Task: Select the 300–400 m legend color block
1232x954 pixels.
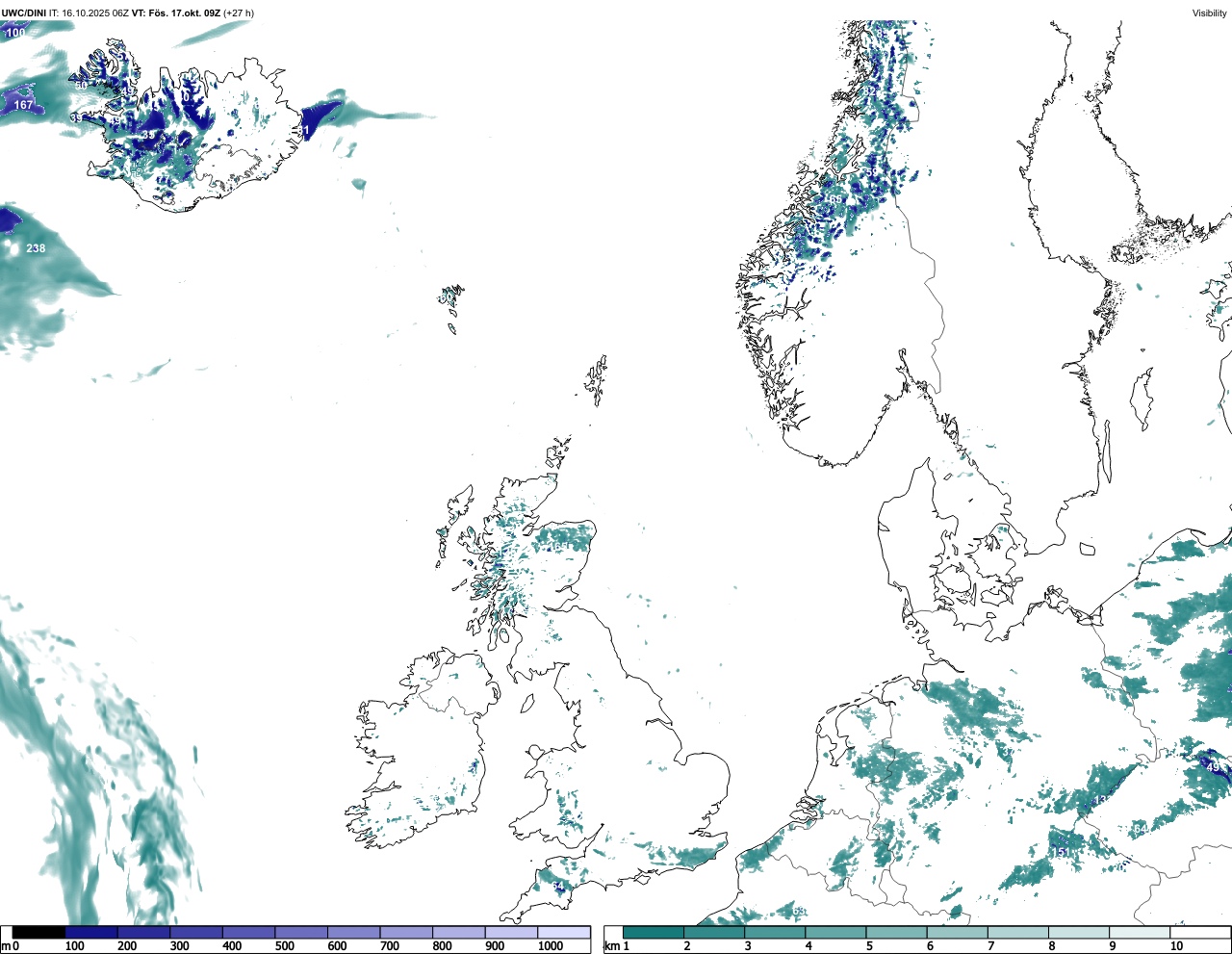Action: tap(196, 933)
